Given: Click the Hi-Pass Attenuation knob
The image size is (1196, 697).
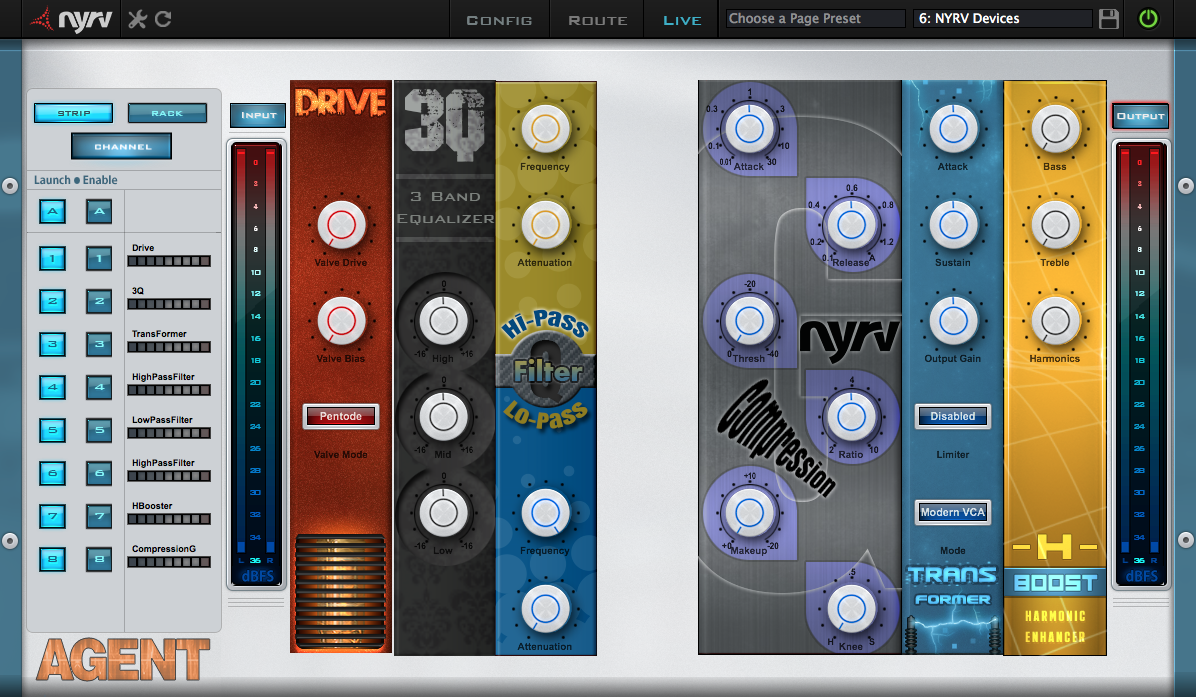Looking at the screenshot, I should click(x=545, y=225).
